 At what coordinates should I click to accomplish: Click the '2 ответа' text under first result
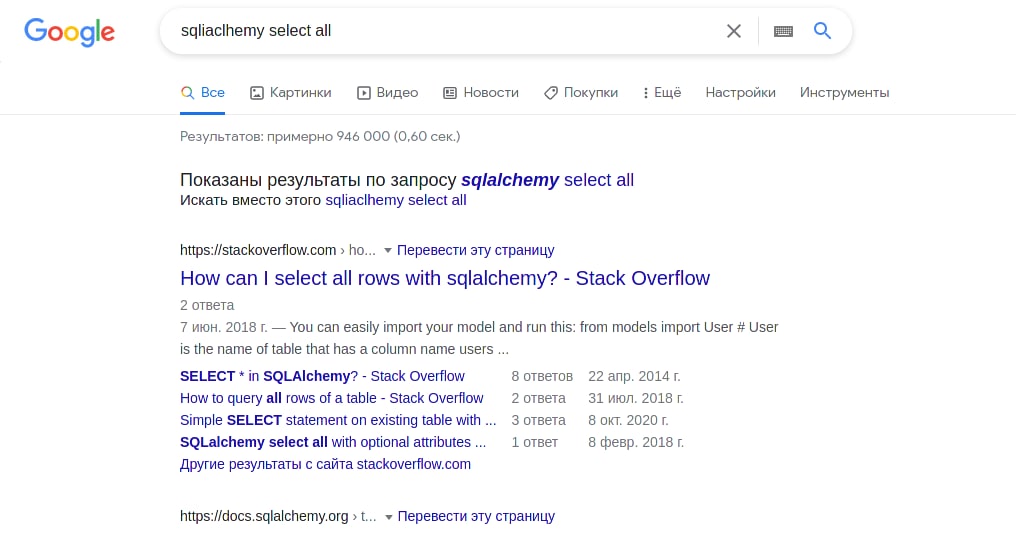[207, 305]
